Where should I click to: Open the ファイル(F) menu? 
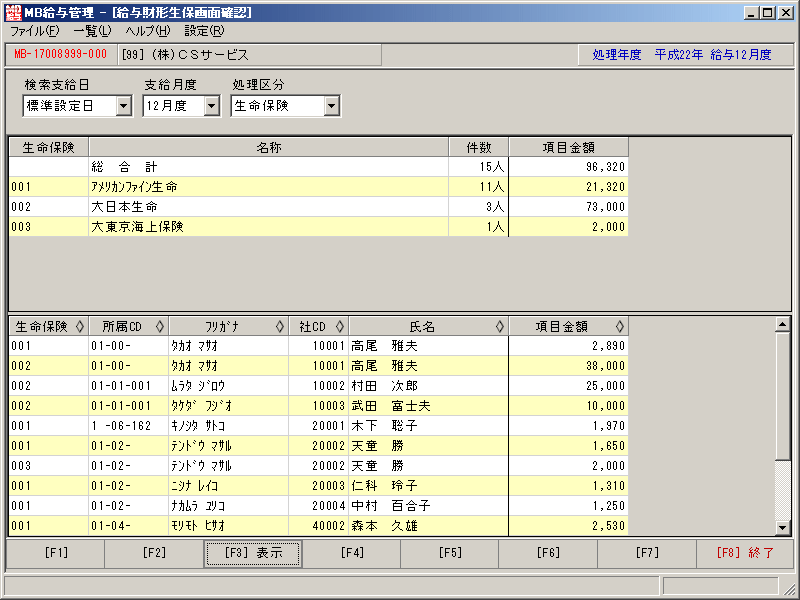coord(35,31)
